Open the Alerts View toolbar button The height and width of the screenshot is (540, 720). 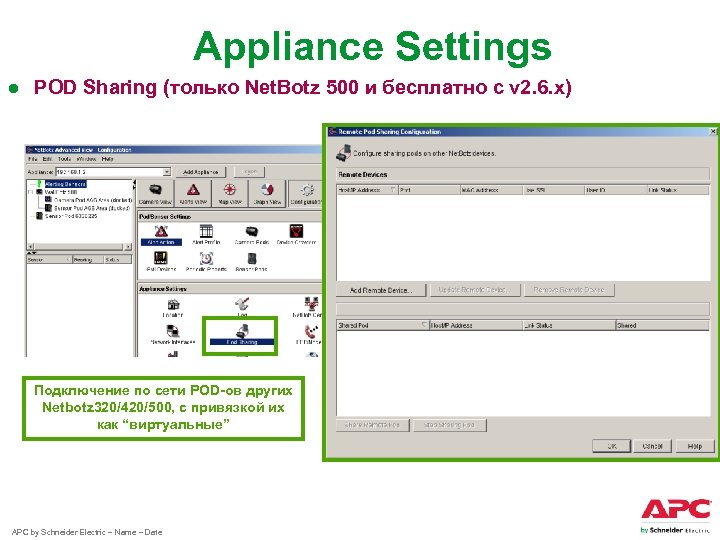click(193, 193)
